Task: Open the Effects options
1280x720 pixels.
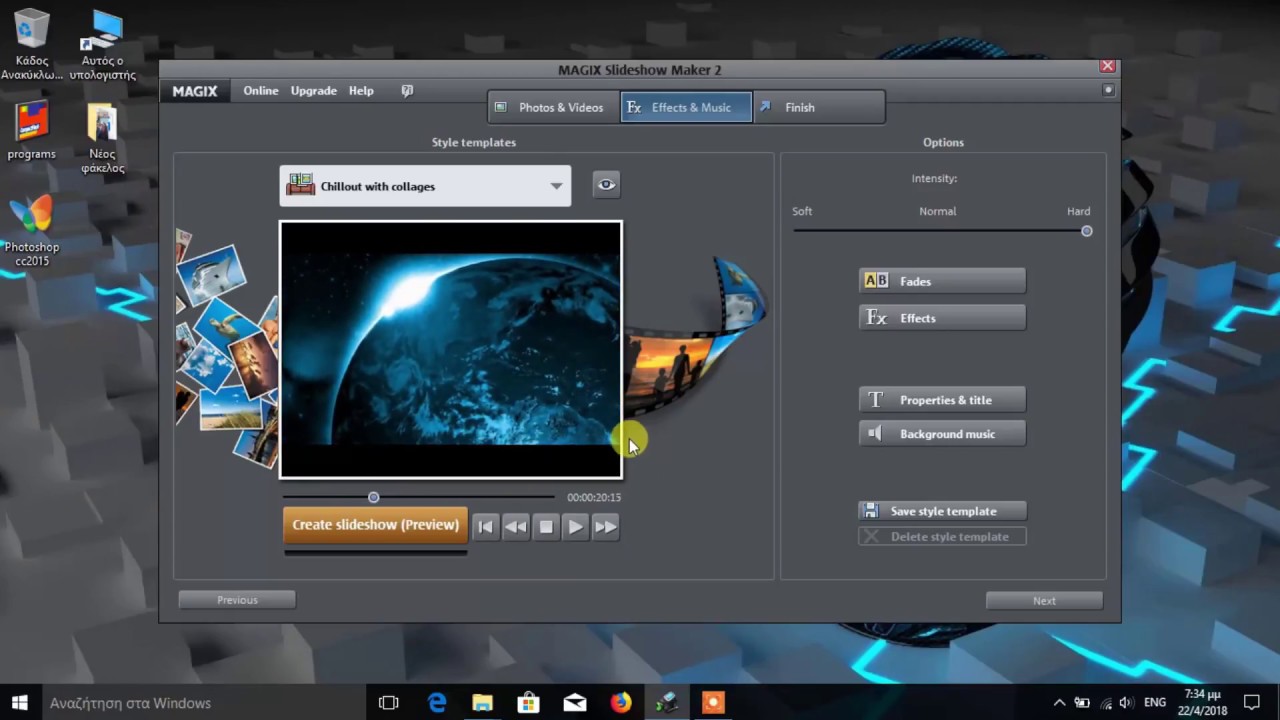Action: pyautogui.click(x=942, y=318)
